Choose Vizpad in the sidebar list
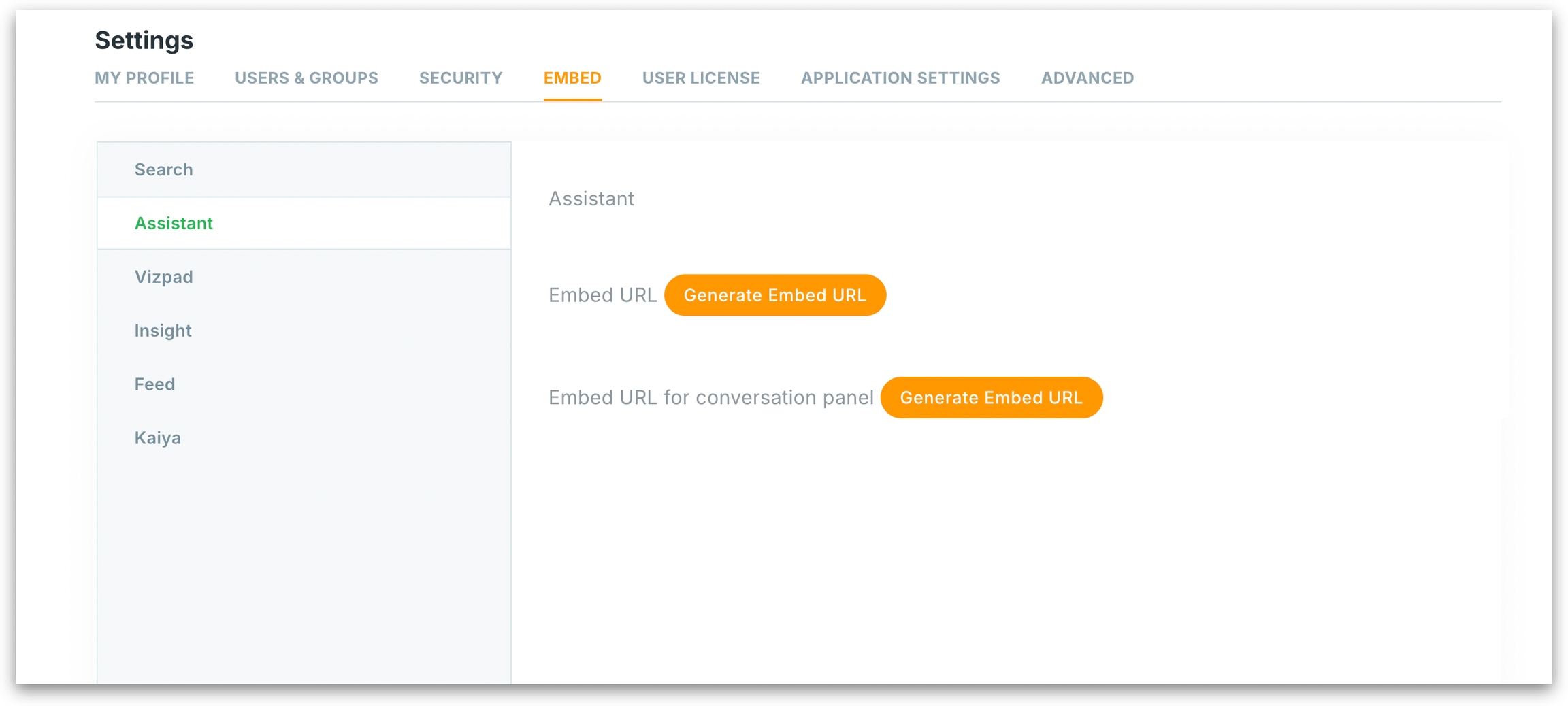The image size is (1568, 706). click(304, 277)
